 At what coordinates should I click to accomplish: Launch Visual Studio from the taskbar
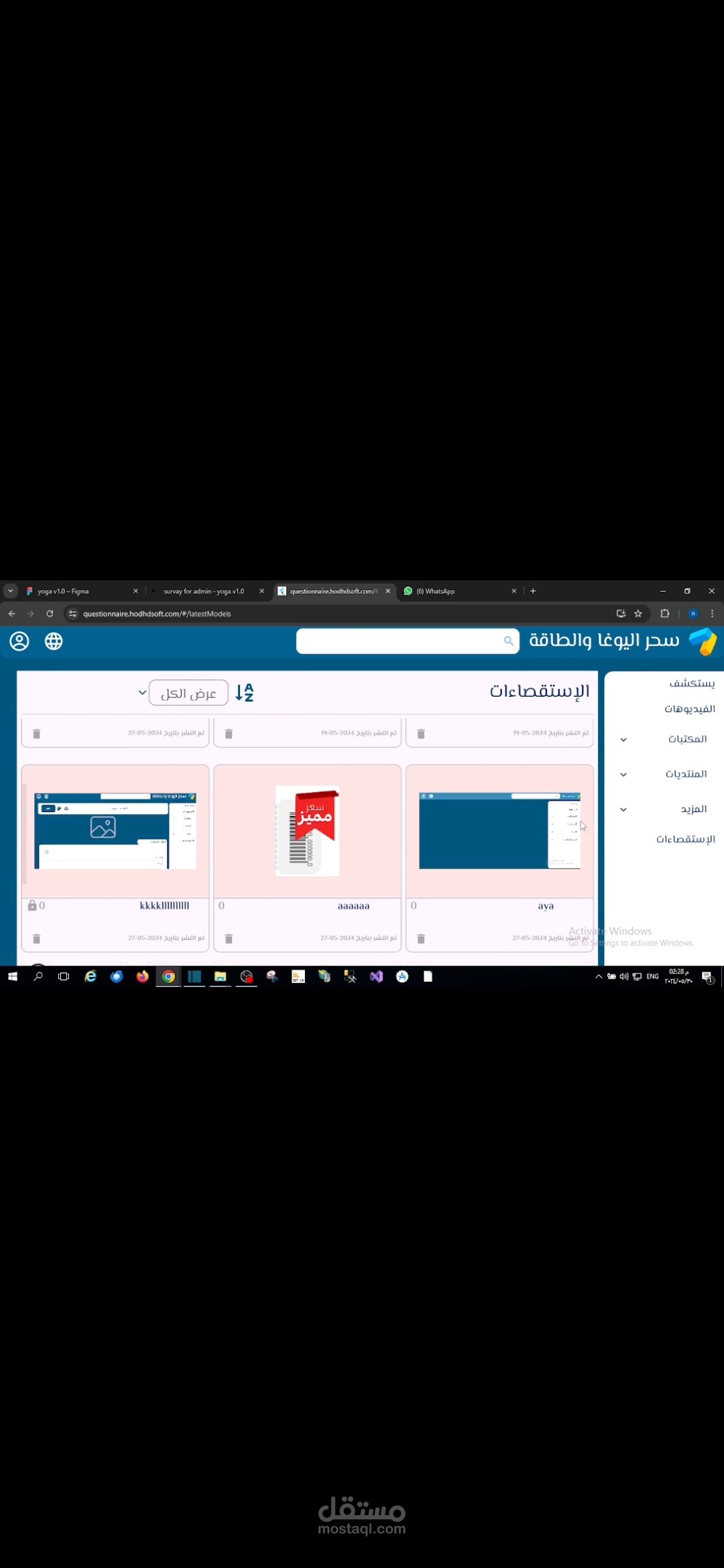point(376,976)
